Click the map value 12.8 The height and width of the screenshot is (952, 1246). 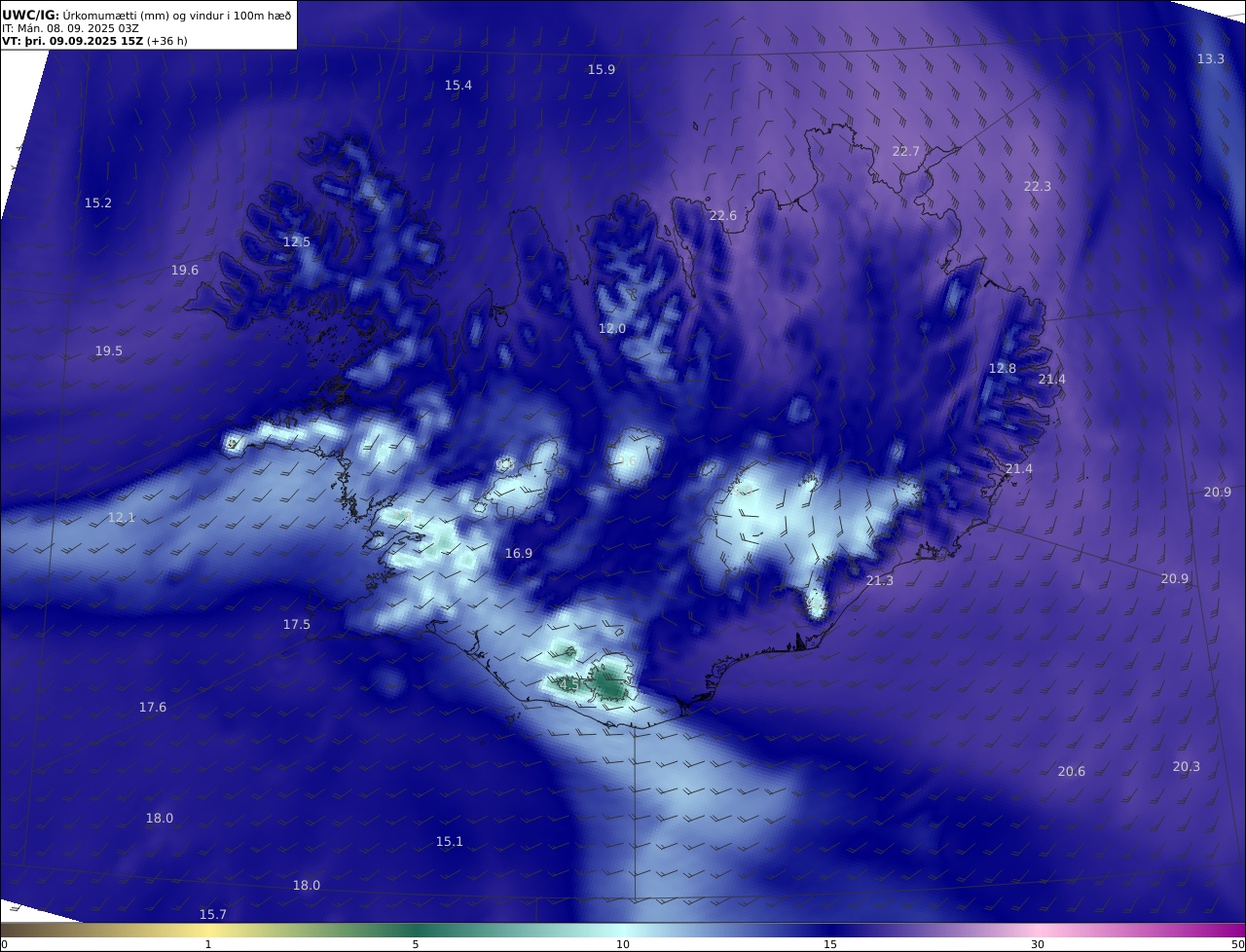[x=1003, y=369]
